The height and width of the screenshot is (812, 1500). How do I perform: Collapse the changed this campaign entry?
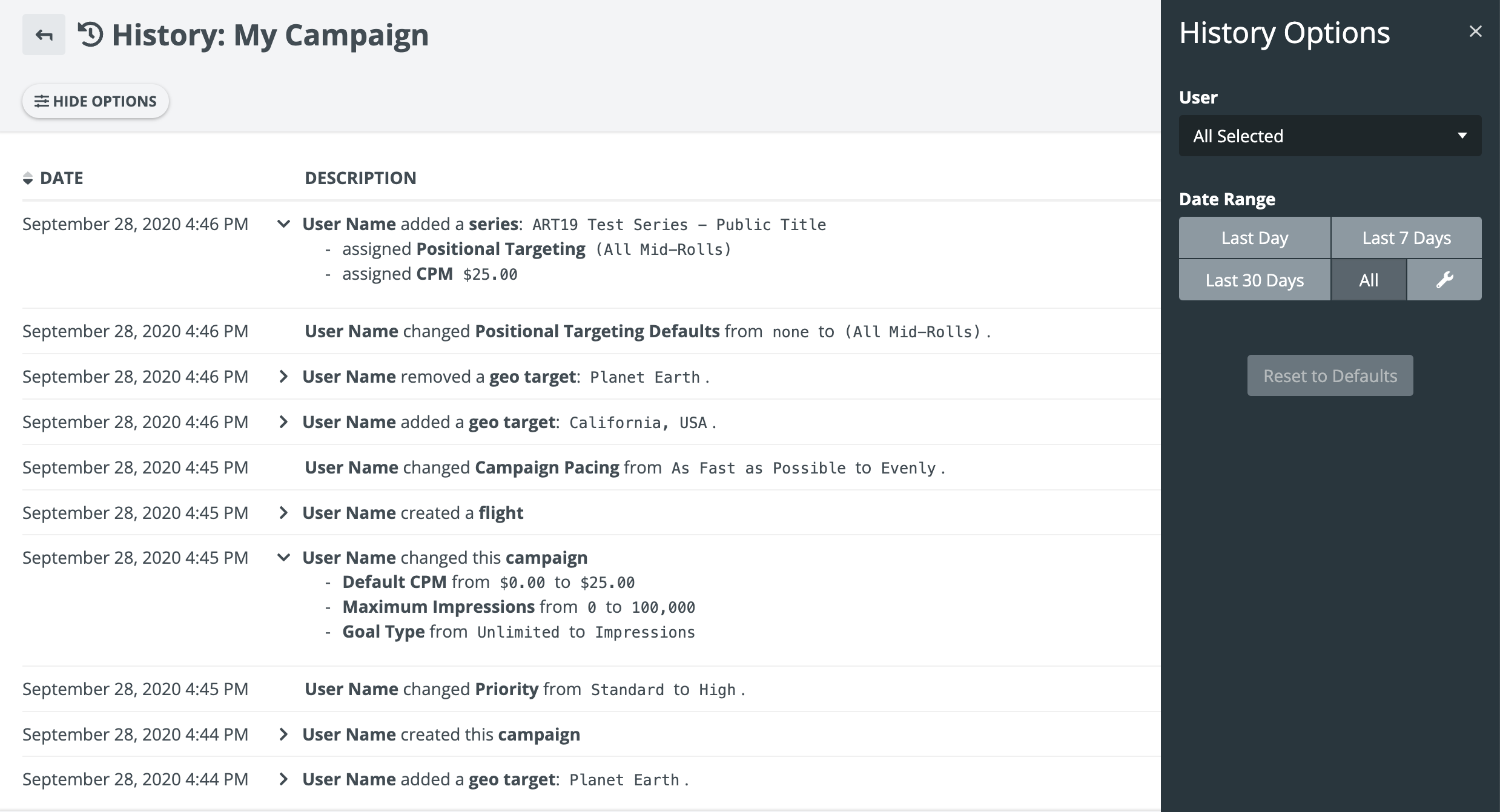click(283, 558)
